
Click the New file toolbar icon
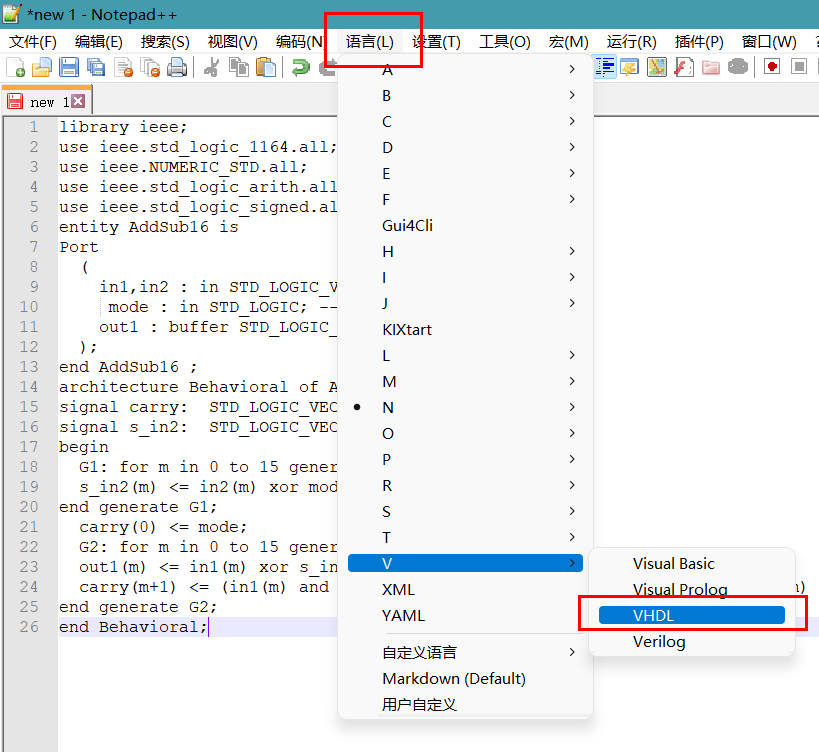point(15,67)
